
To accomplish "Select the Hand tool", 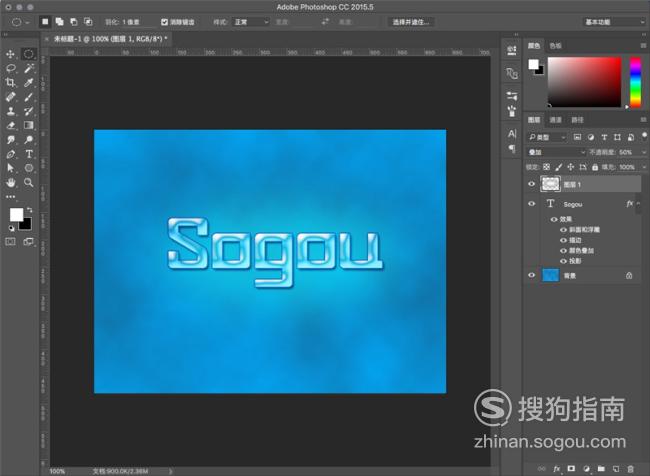I will point(11,182).
